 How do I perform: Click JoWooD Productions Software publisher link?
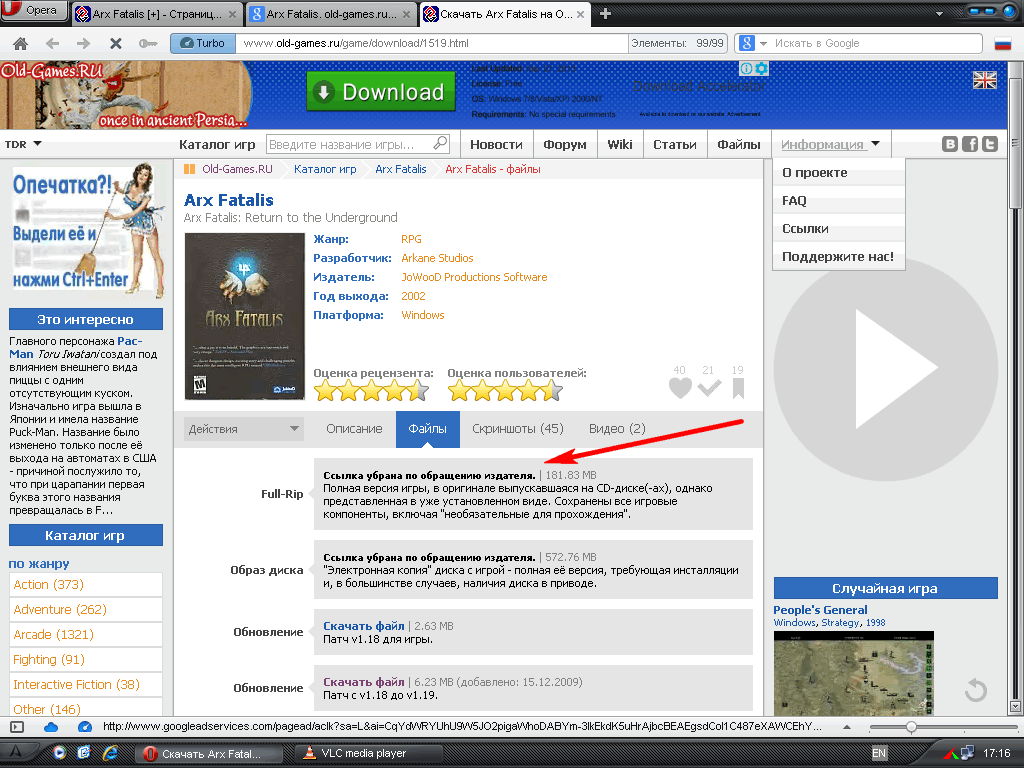click(x=474, y=277)
